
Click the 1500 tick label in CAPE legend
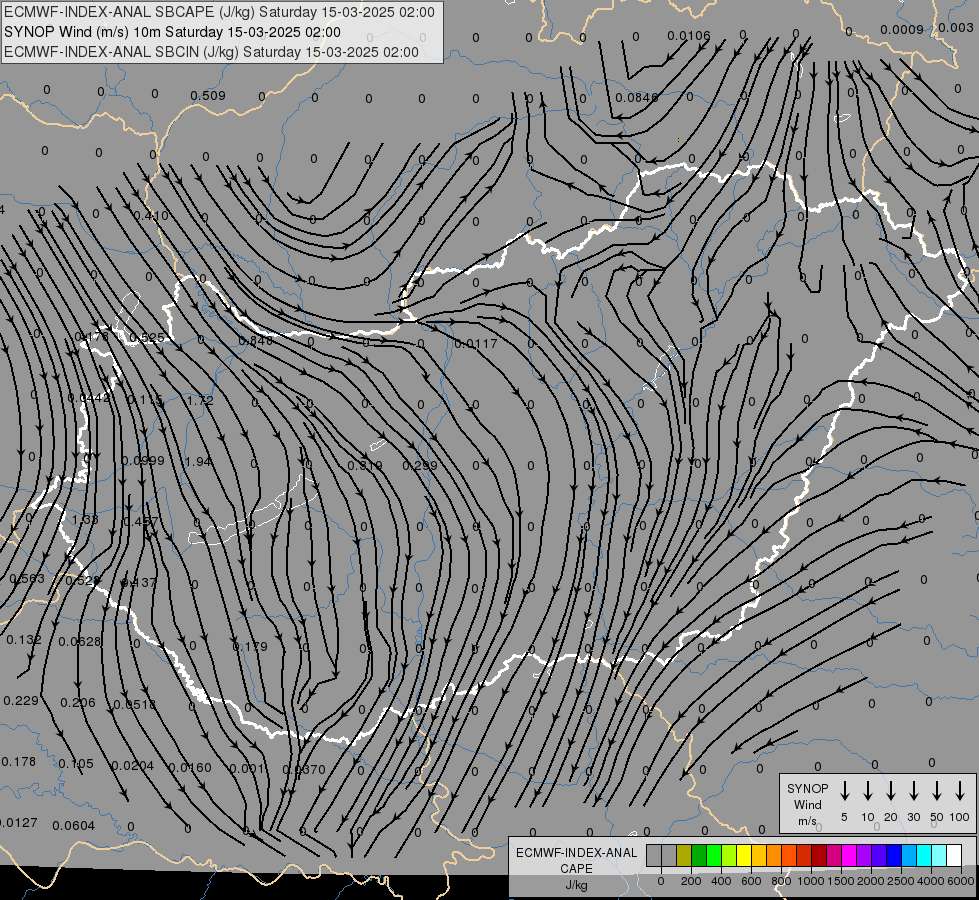[x=841, y=881]
